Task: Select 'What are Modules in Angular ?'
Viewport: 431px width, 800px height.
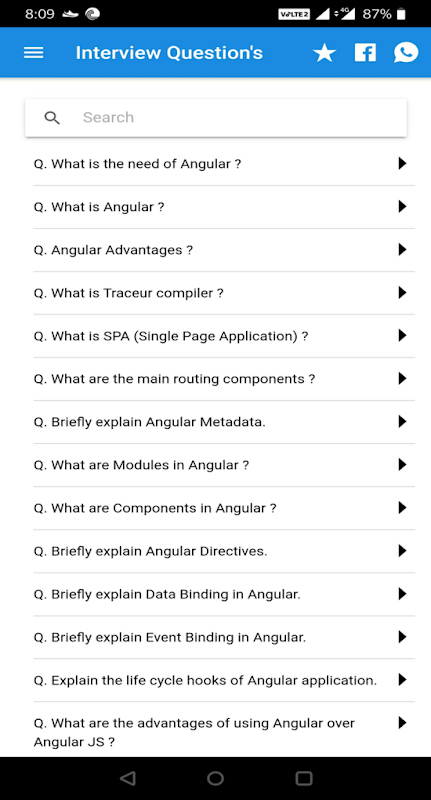Action: (x=224, y=465)
